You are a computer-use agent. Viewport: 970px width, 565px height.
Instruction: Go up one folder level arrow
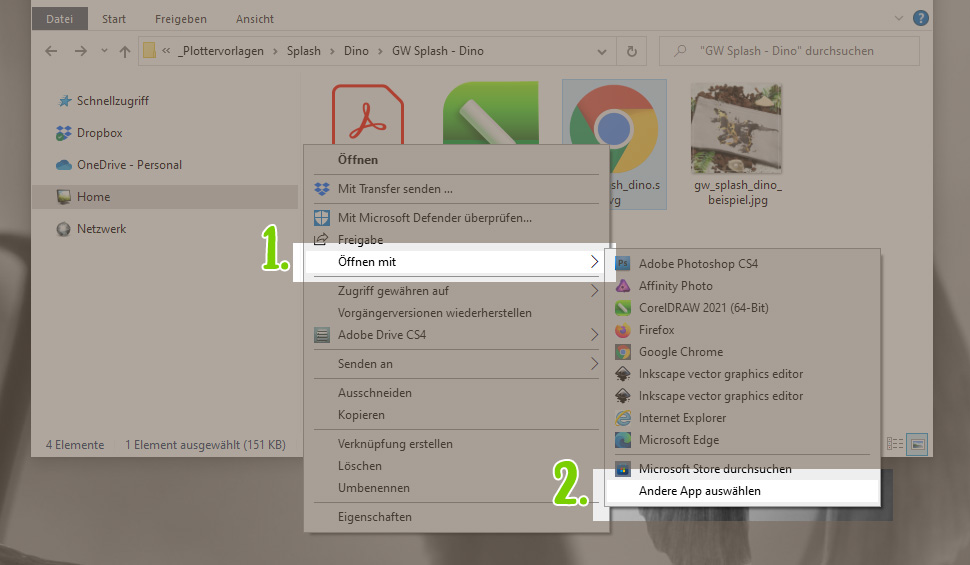(125, 51)
